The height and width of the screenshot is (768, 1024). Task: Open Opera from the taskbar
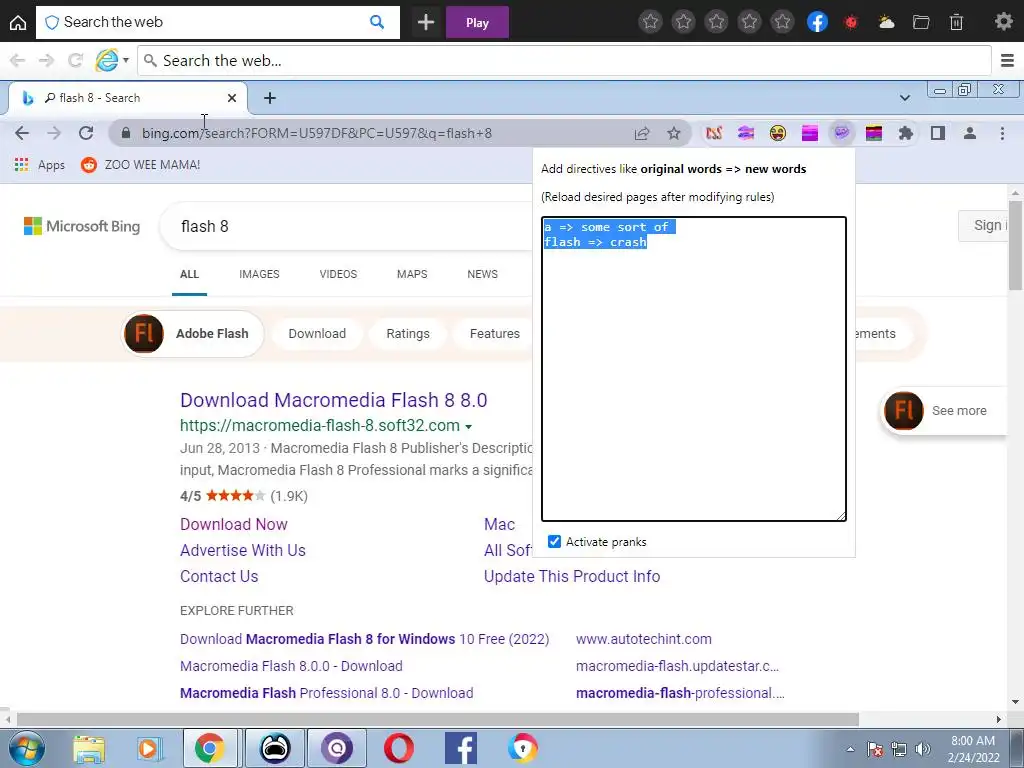tap(399, 748)
